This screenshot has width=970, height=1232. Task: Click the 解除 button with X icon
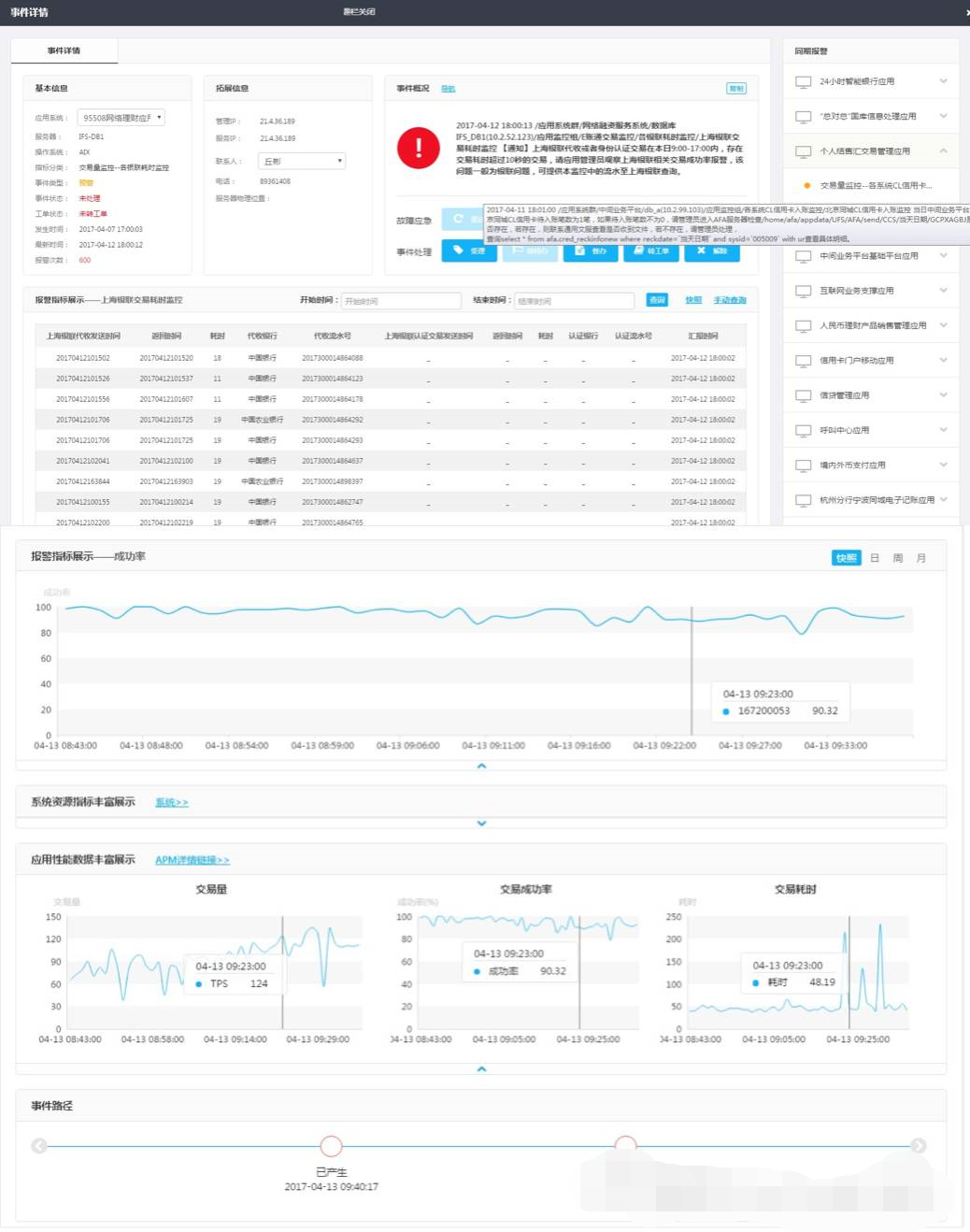712,251
